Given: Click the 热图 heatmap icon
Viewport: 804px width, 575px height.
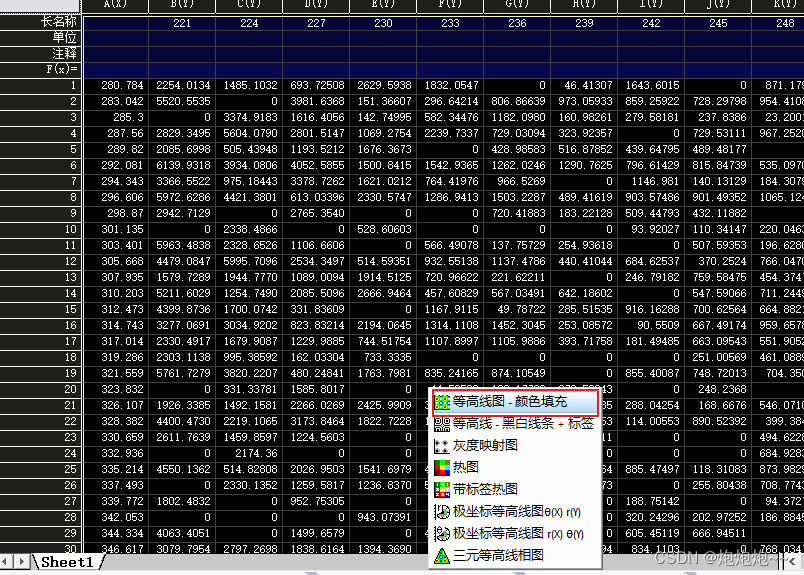Looking at the screenshot, I should tap(442, 467).
